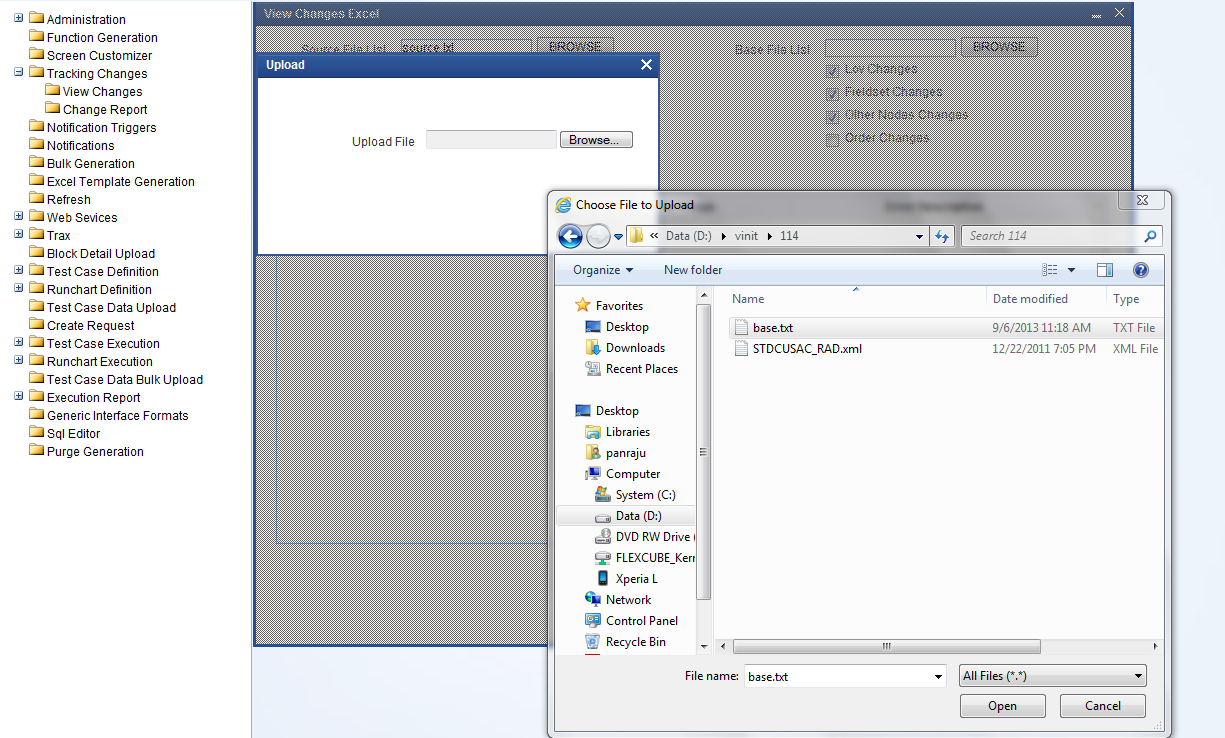Open Change Report in sidebar
The image size is (1225, 738).
pos(105,110)
